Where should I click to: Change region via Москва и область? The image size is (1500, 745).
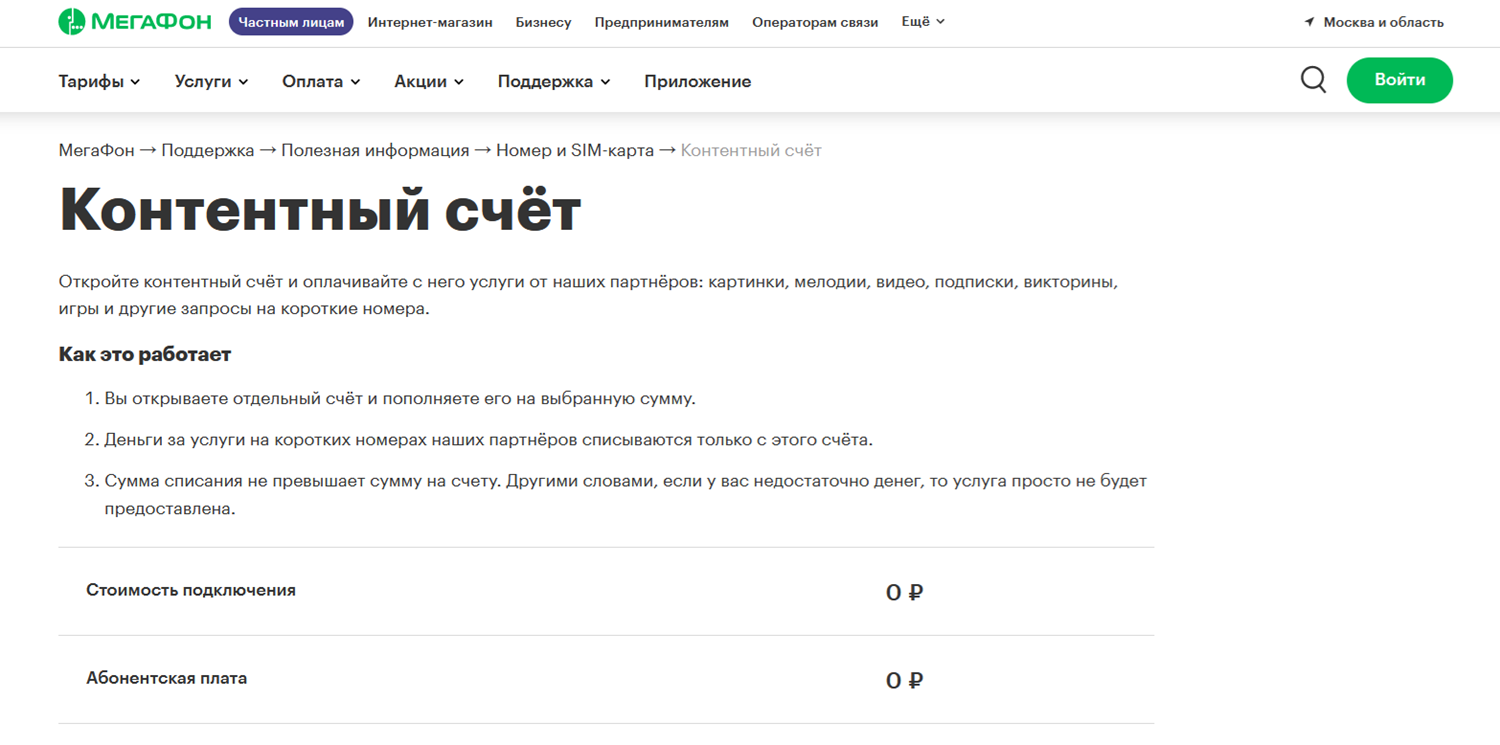point(1383,22)
